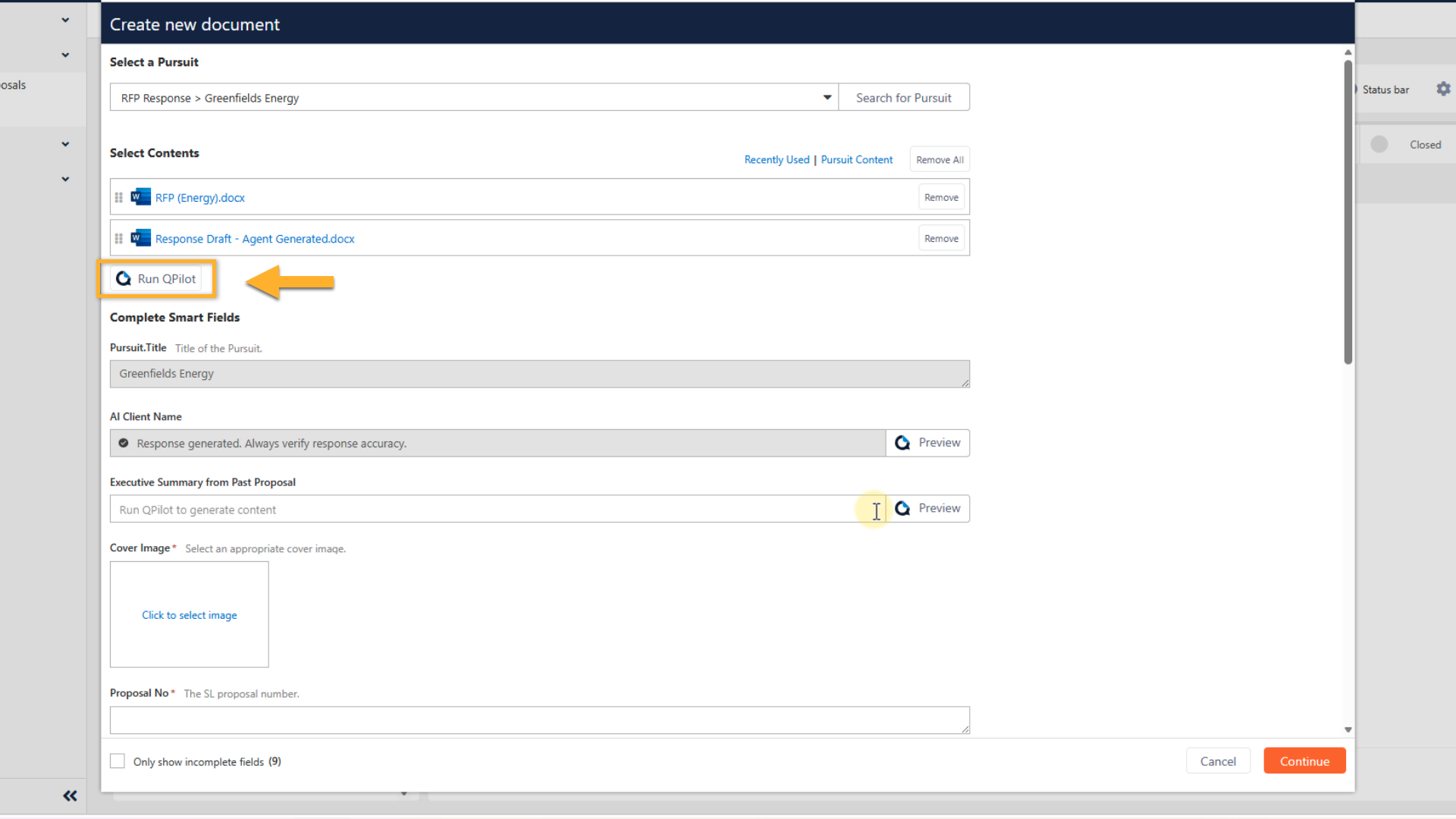Click Remove All contents button
Image resolution: width=1456 pixels, height=819 pixels.
click(x=940, y=159)
